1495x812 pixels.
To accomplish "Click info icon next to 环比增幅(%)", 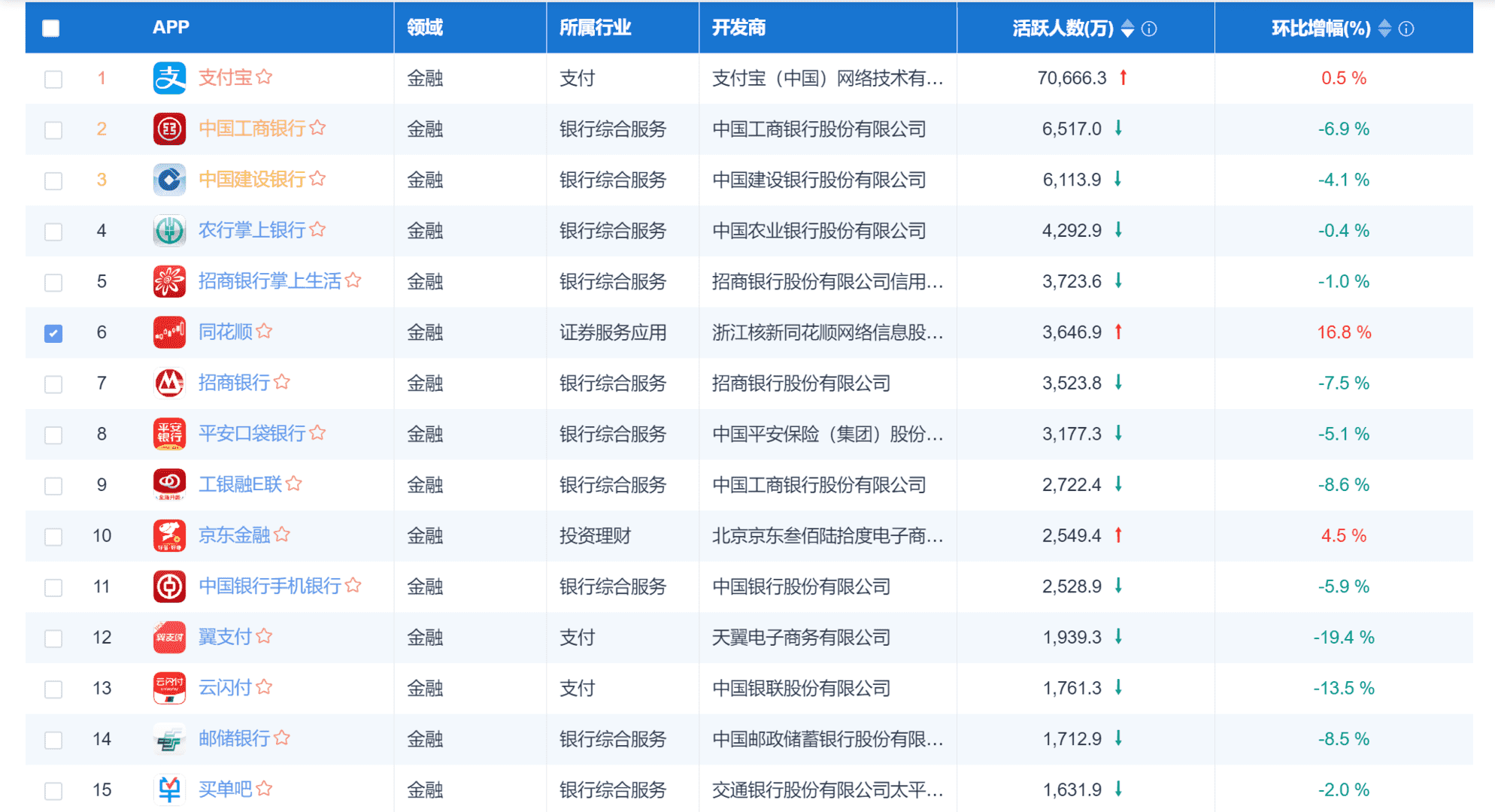I will (1406, 29).
